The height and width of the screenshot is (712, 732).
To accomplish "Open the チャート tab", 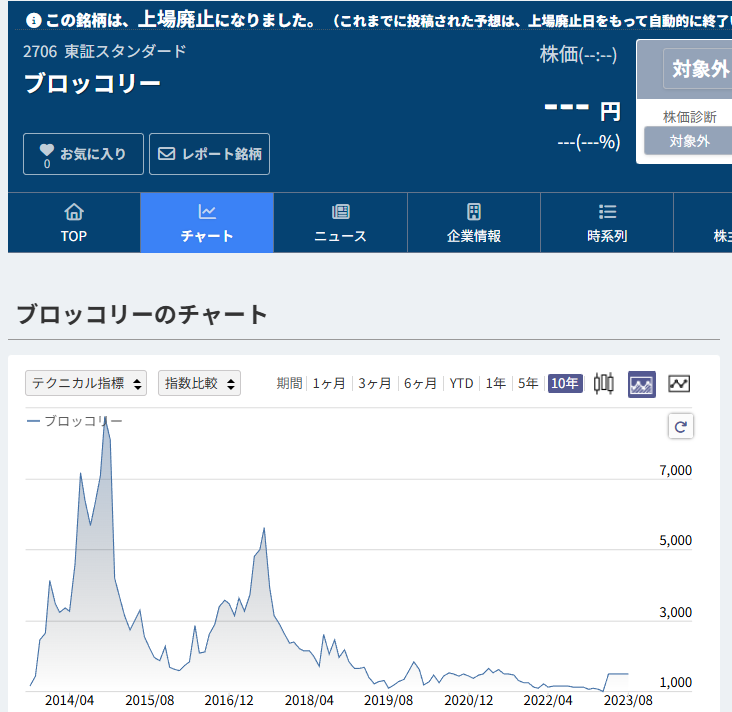I will 207,223.
